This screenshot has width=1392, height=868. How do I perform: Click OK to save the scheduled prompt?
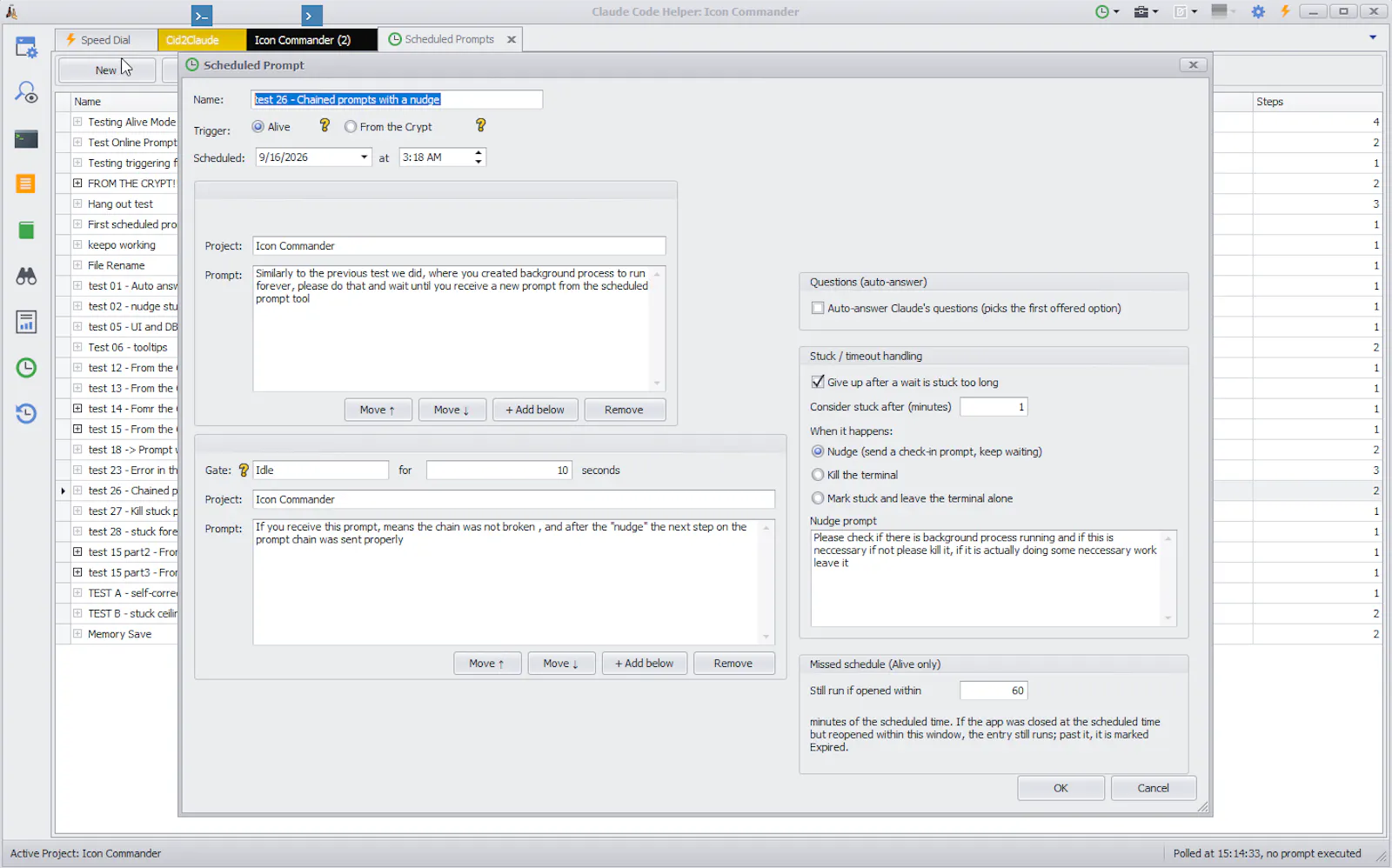(1061, 788)
